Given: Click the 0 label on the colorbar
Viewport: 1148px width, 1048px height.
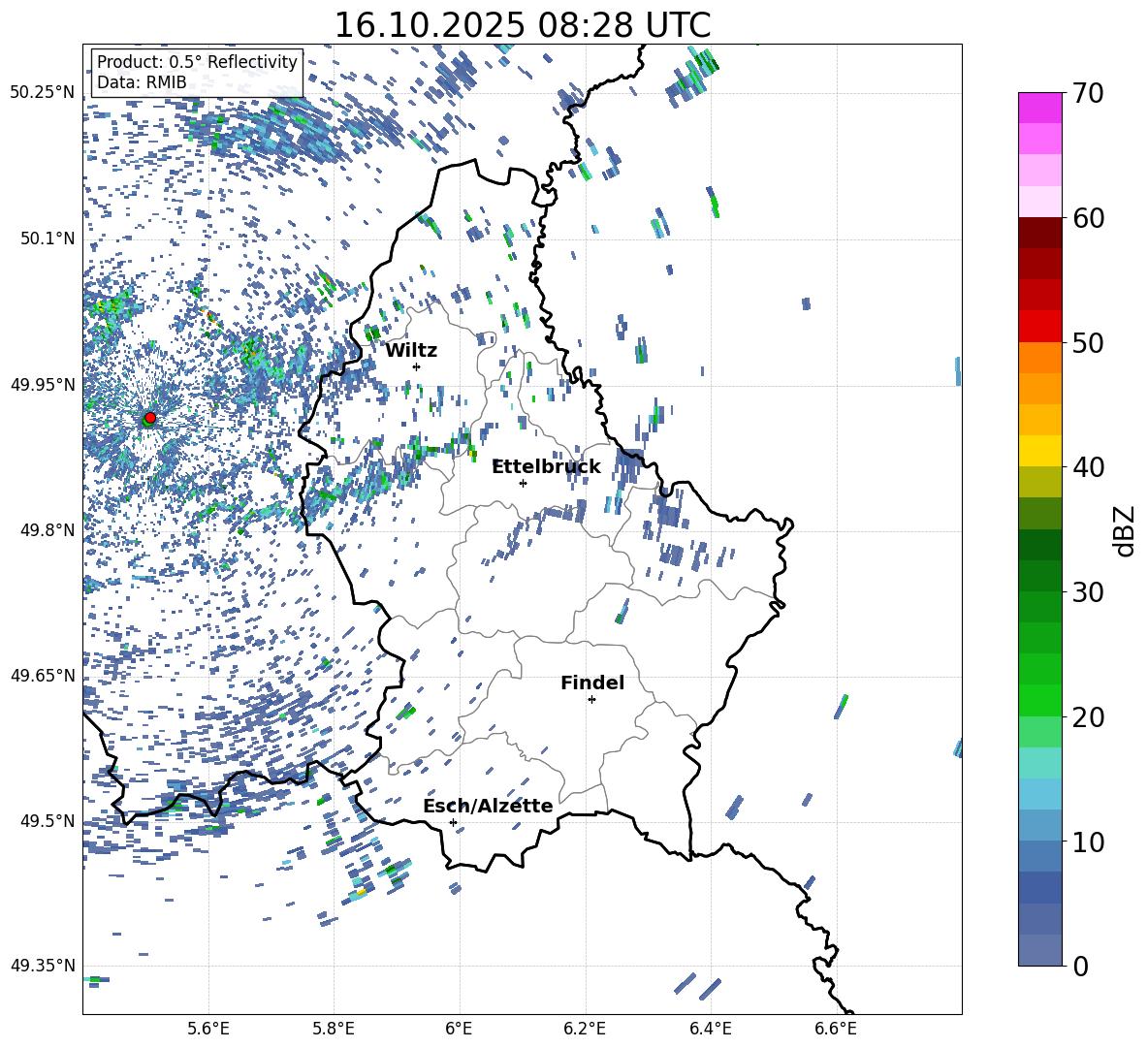Looking at the screenshot, I should coord(1081,966).
